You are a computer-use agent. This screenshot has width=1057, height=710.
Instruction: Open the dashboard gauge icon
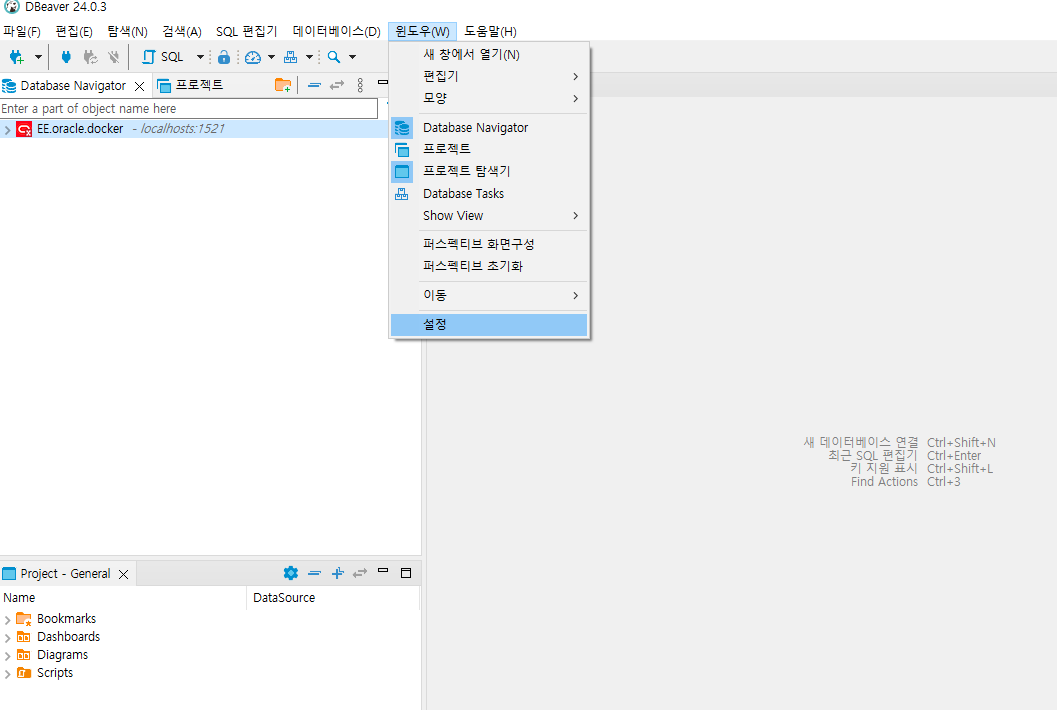[x=253, y=57]
